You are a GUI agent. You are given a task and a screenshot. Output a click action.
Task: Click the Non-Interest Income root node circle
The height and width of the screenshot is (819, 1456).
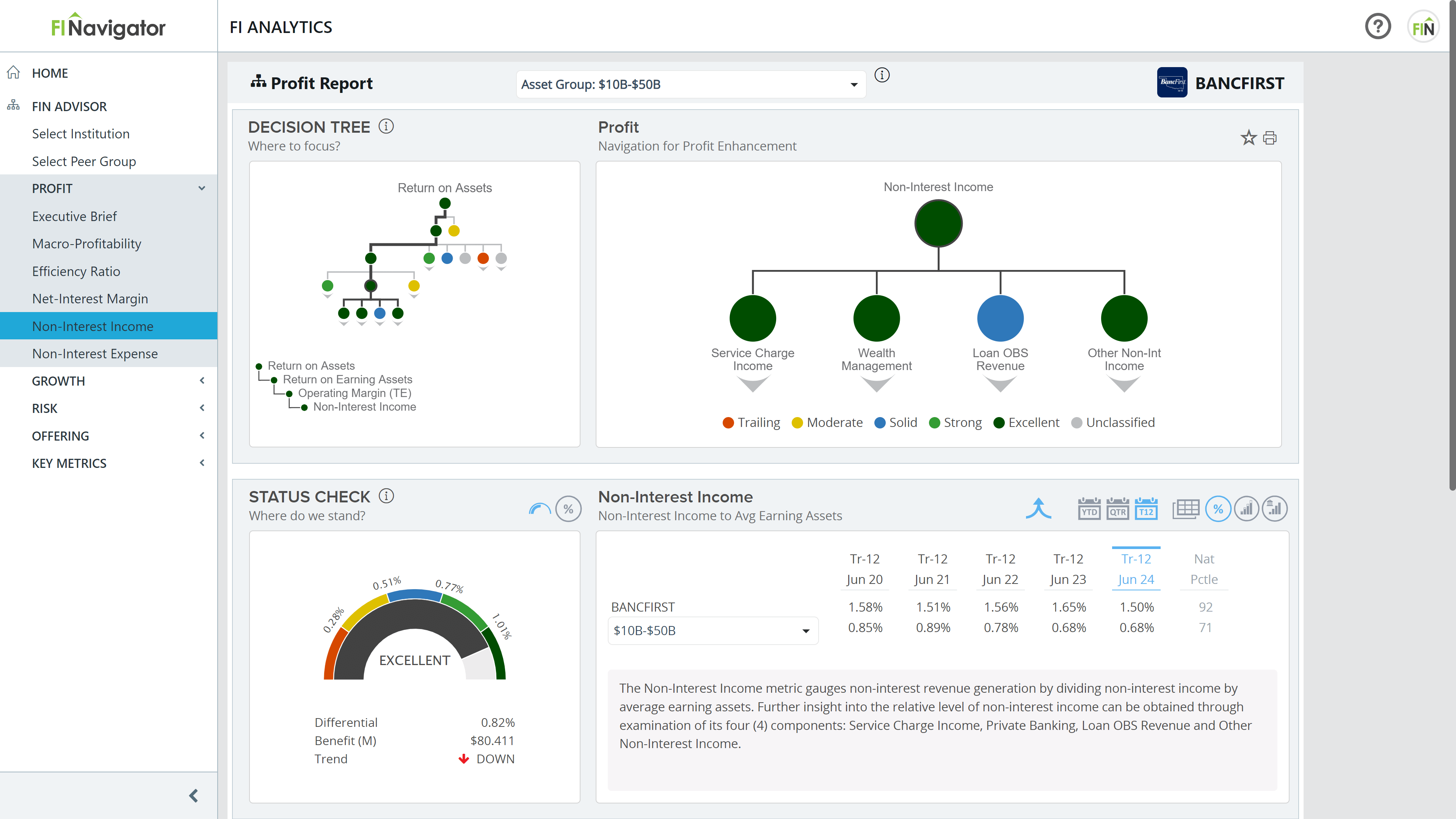938,224
